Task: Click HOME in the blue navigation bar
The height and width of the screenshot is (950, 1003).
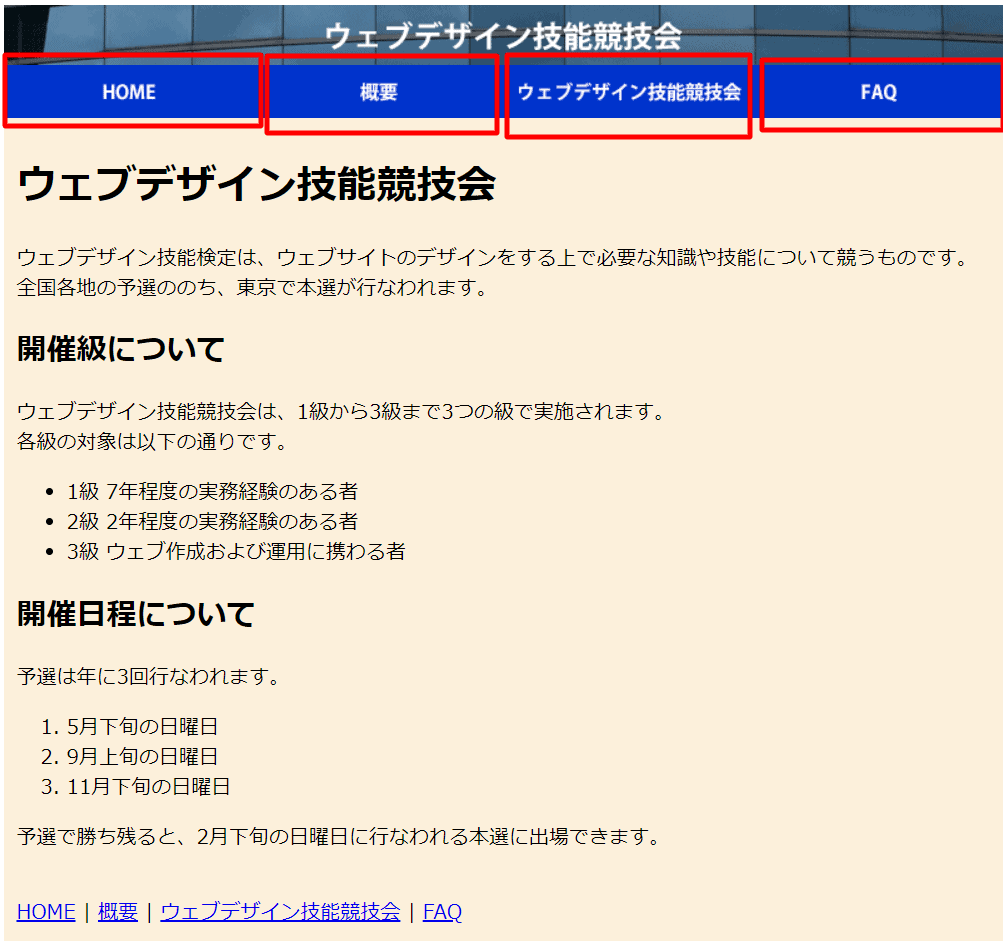Action: (x=129, y=92)
